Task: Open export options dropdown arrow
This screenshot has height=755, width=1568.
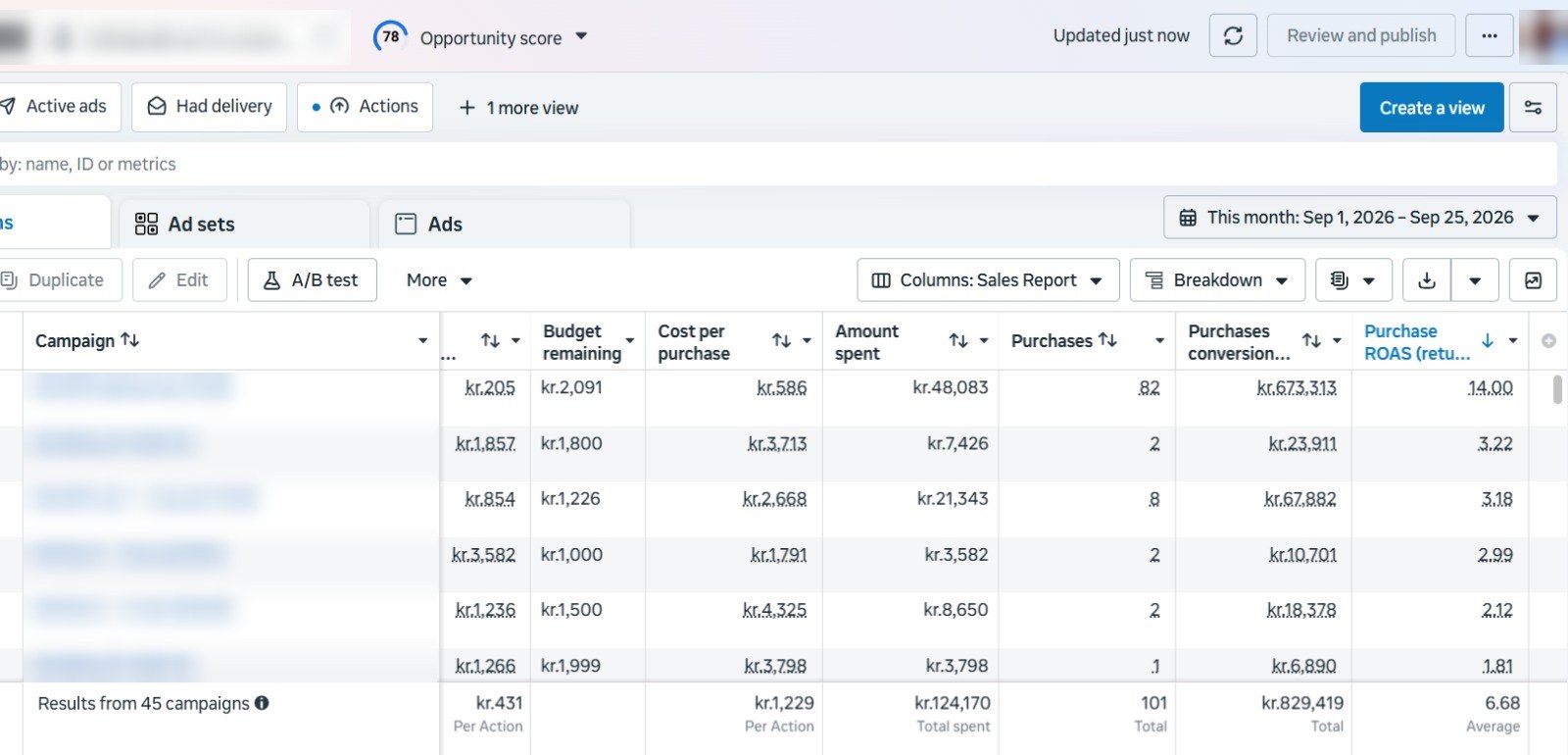Action: (x=1475, y=280)
